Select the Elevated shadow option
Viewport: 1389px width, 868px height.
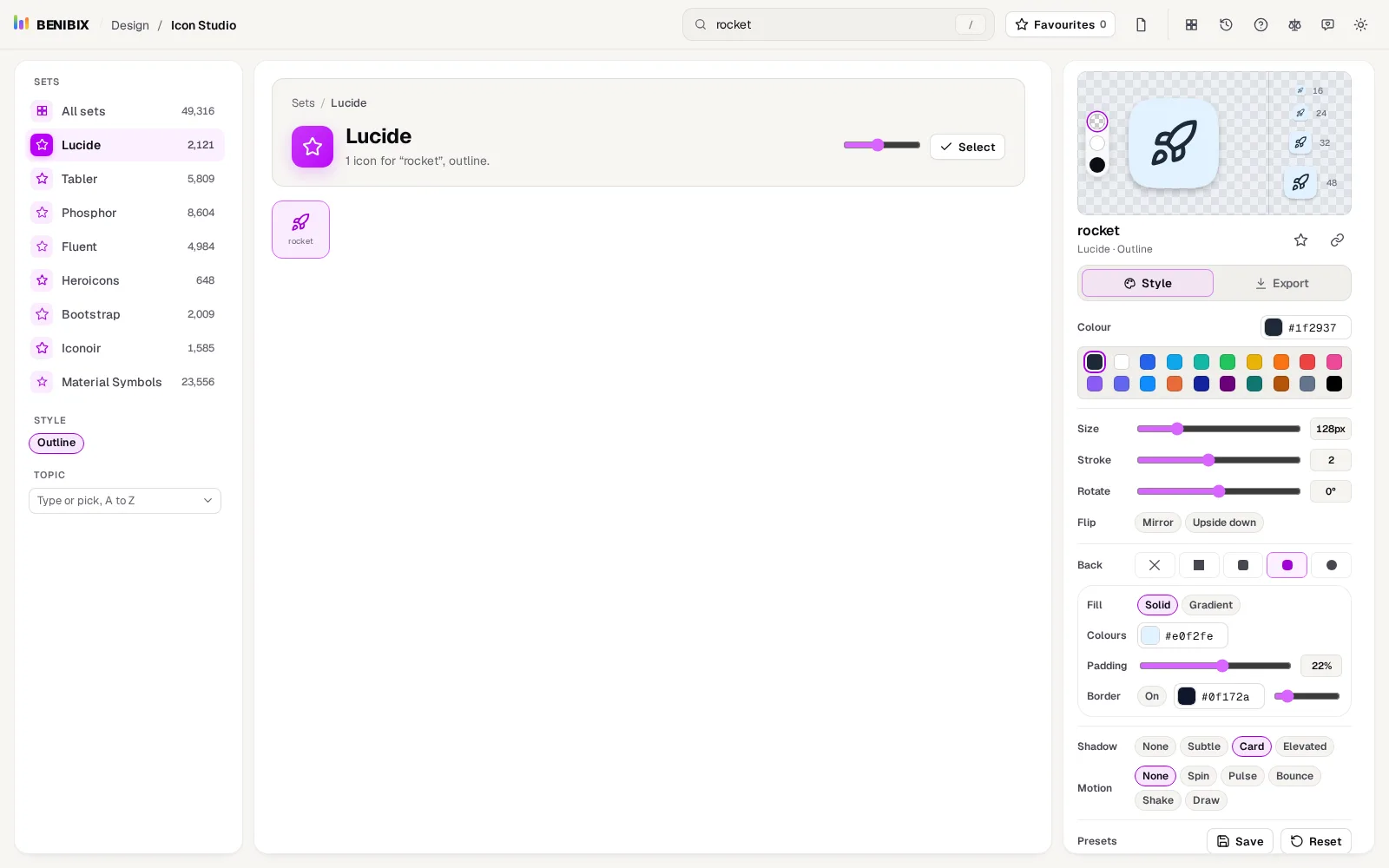1305,746
